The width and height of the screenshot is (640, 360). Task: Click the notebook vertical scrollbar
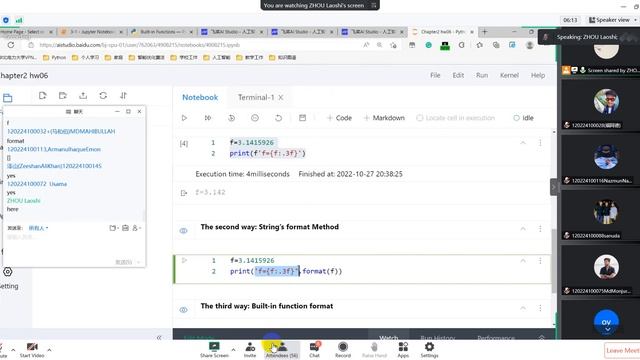click(554, 261)
